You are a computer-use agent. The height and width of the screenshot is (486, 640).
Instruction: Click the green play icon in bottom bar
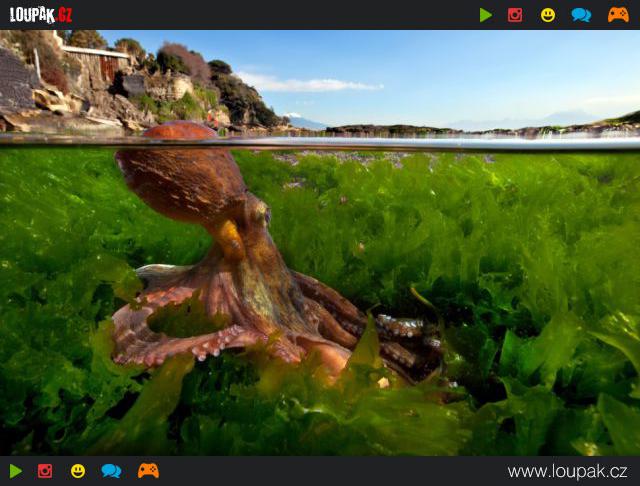16,471
